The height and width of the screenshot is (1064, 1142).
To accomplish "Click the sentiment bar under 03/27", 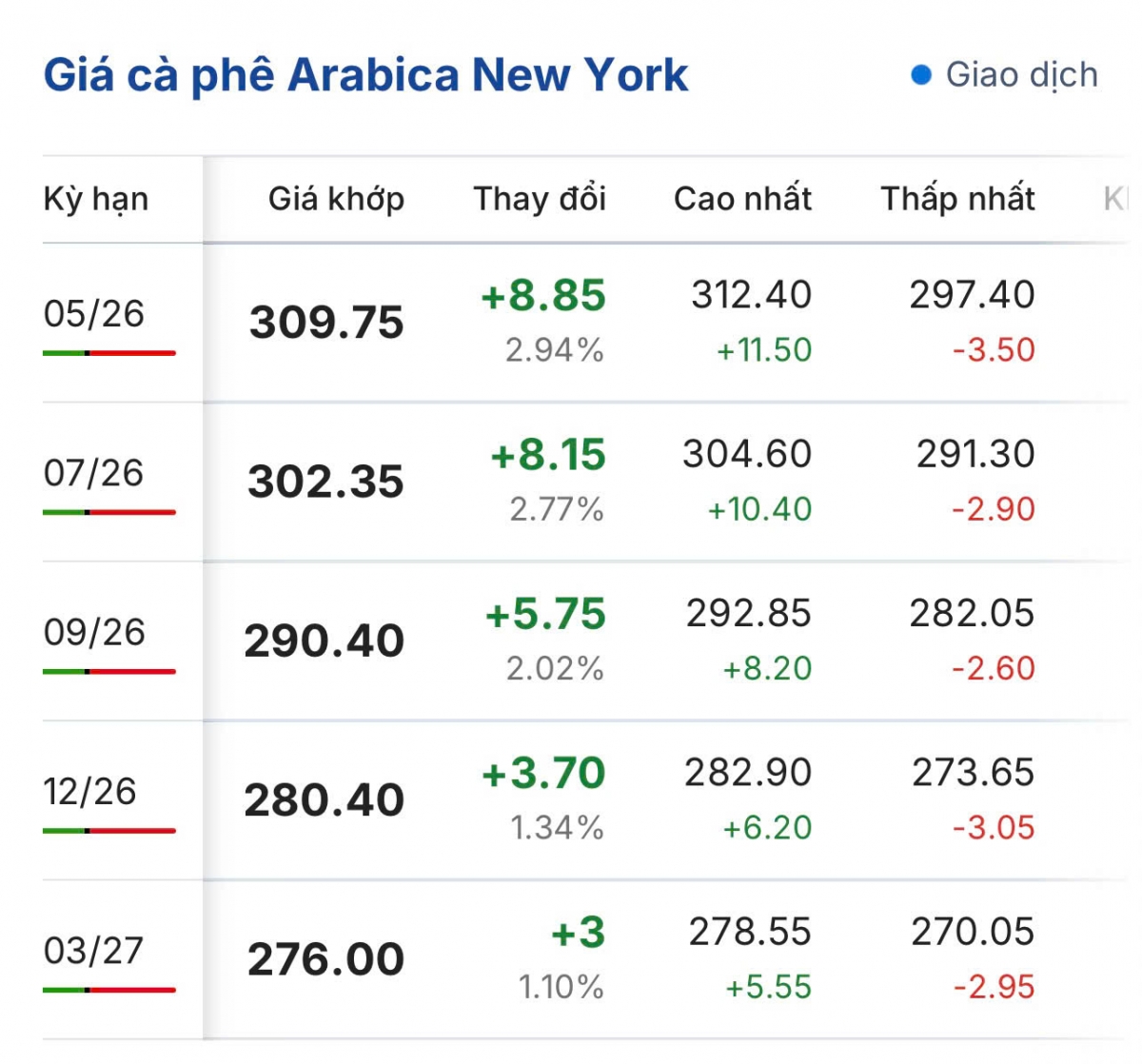I will click(108, 988).
